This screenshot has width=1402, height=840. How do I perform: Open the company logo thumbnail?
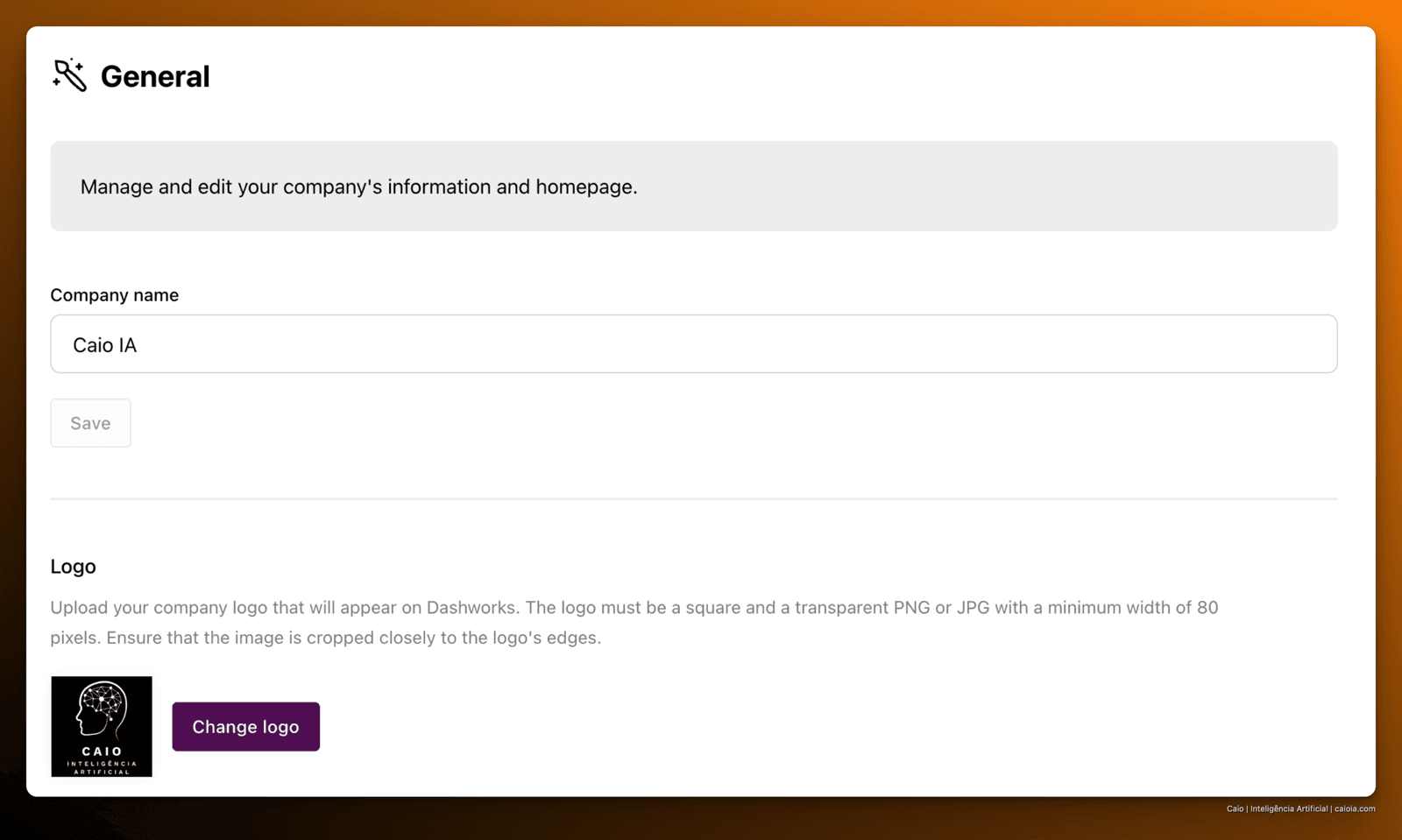(x=102, y=726)
